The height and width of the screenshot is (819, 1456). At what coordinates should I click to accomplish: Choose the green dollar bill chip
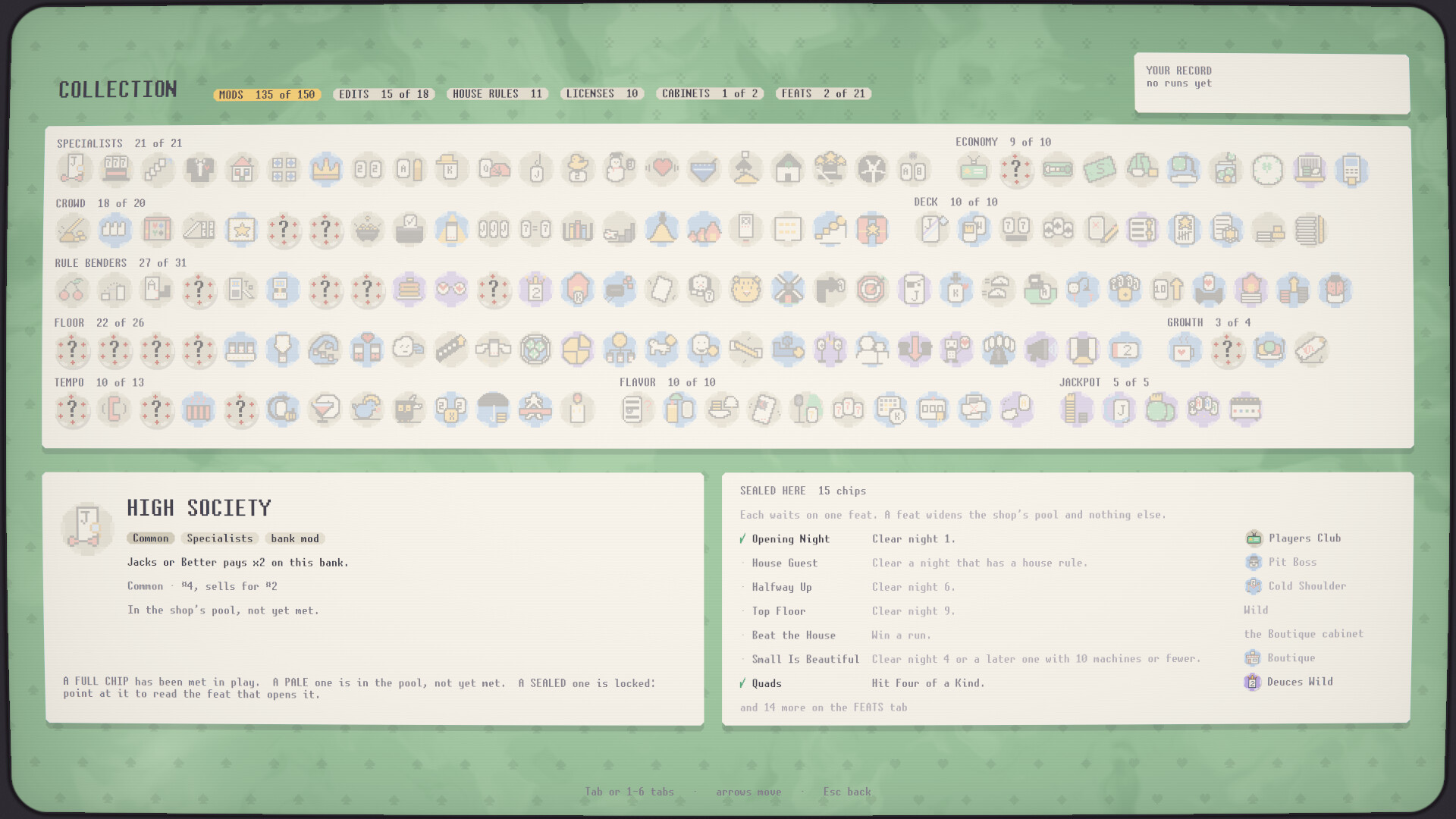[1100, 169]
